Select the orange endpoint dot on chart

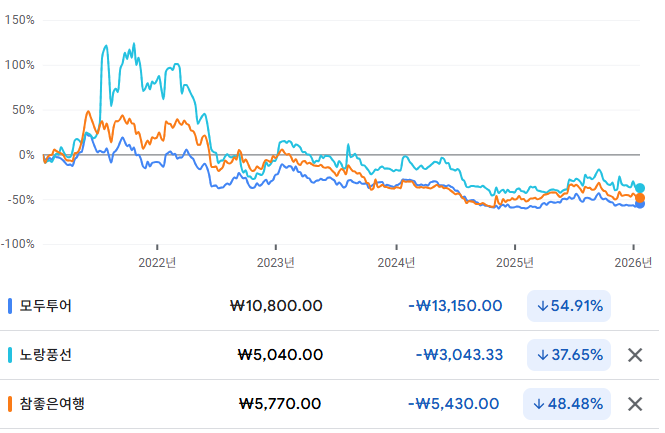tap(640, 197)
